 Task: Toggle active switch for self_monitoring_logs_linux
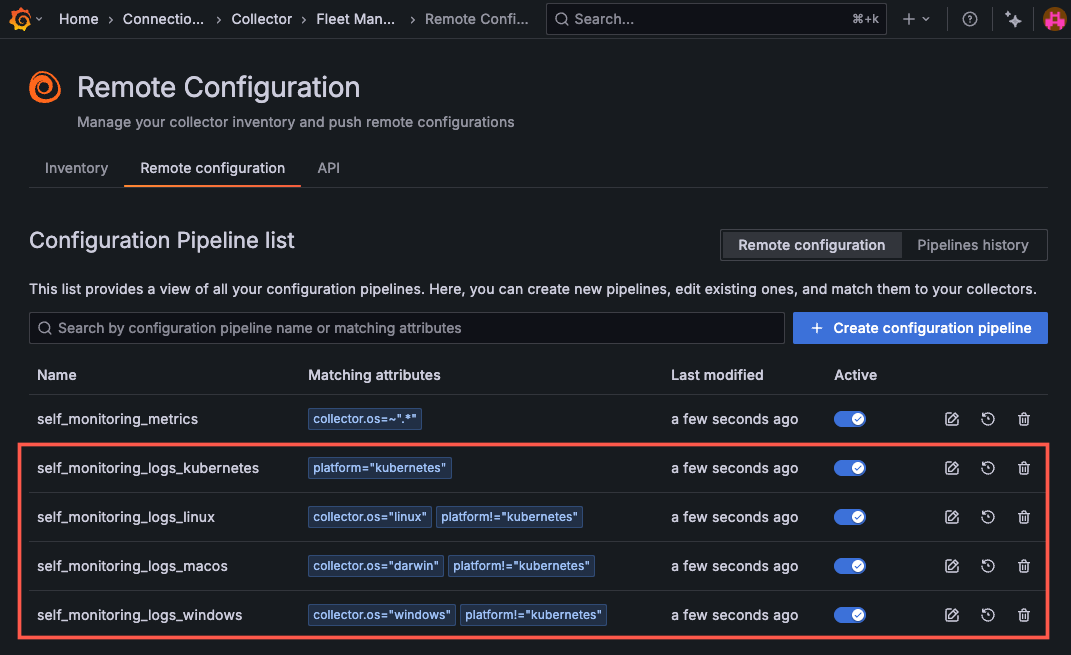850,517
